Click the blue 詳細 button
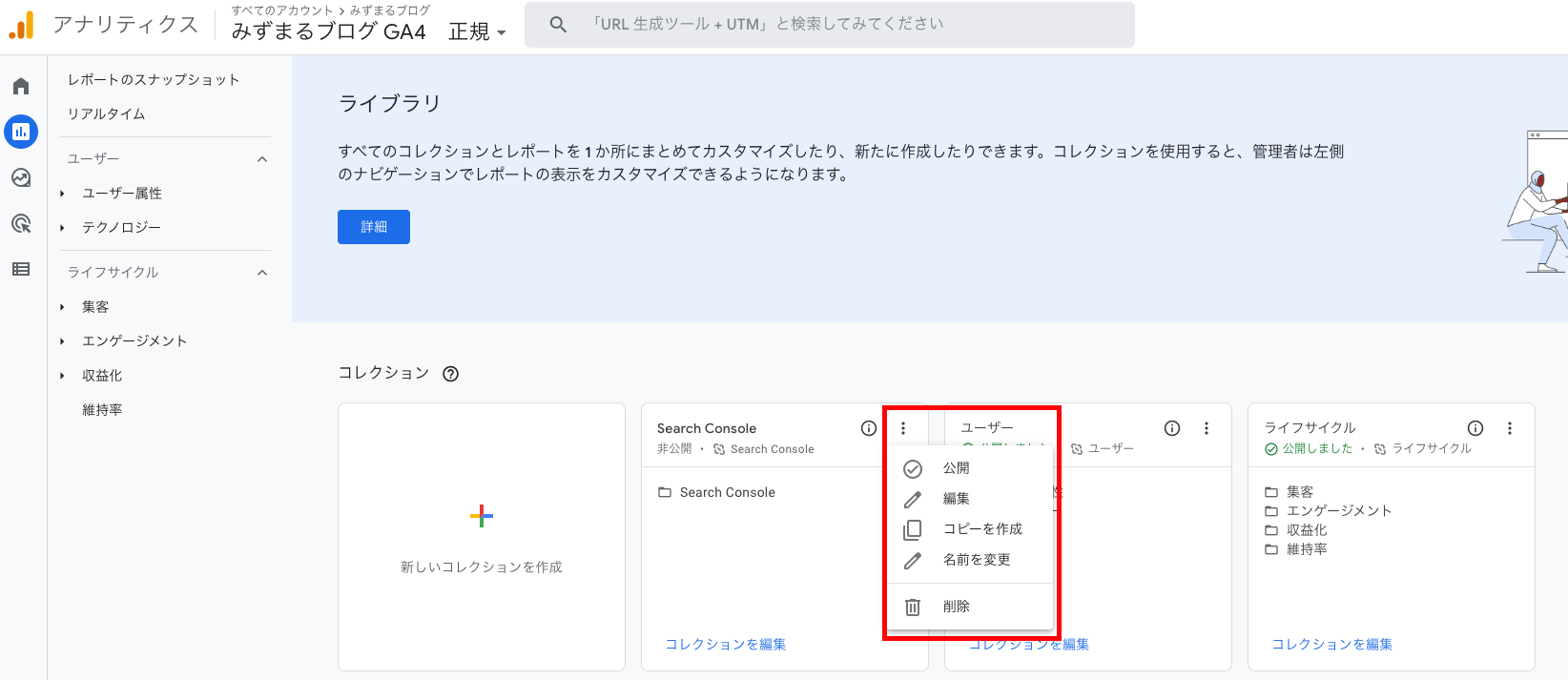Viewport: 1568px width, 680px height. coord(374,227)
